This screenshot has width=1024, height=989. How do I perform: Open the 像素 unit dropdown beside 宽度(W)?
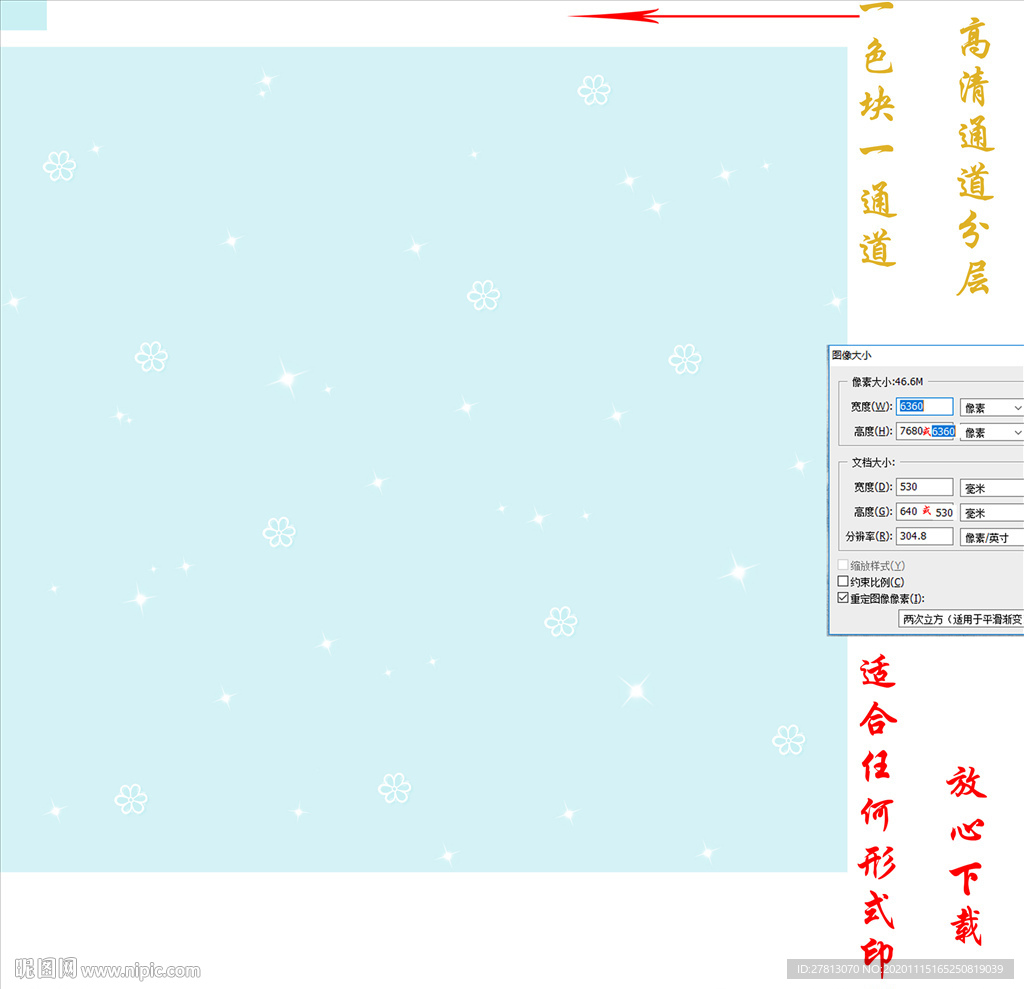pos(991,408)
